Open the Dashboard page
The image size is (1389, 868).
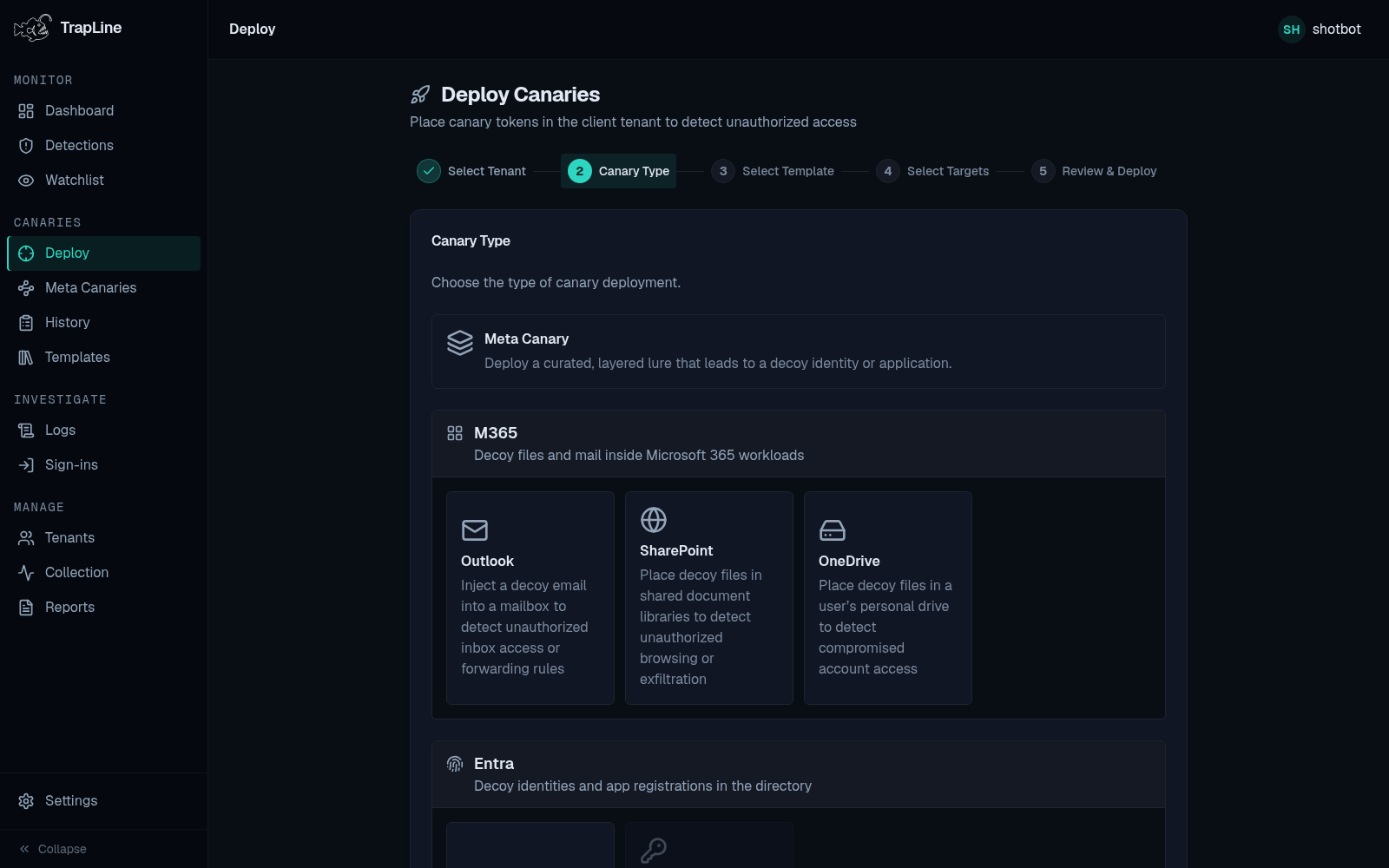(x=104, y=111)
